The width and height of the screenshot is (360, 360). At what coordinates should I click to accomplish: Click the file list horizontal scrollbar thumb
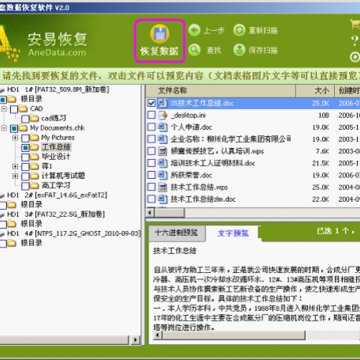click(x=170, y=213)
